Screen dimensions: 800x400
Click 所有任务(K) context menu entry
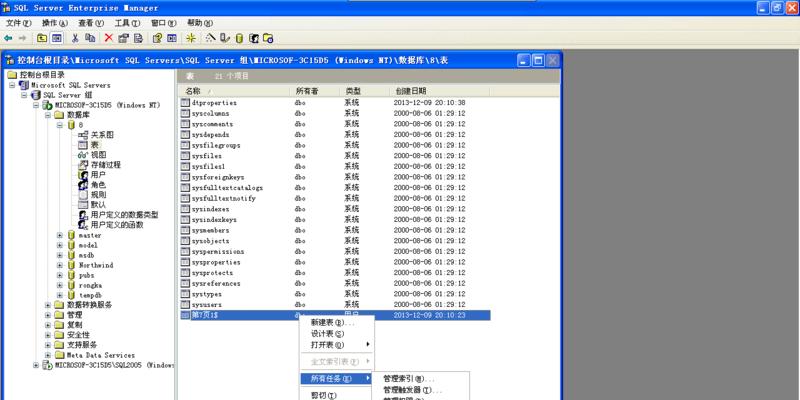[337, 379]
